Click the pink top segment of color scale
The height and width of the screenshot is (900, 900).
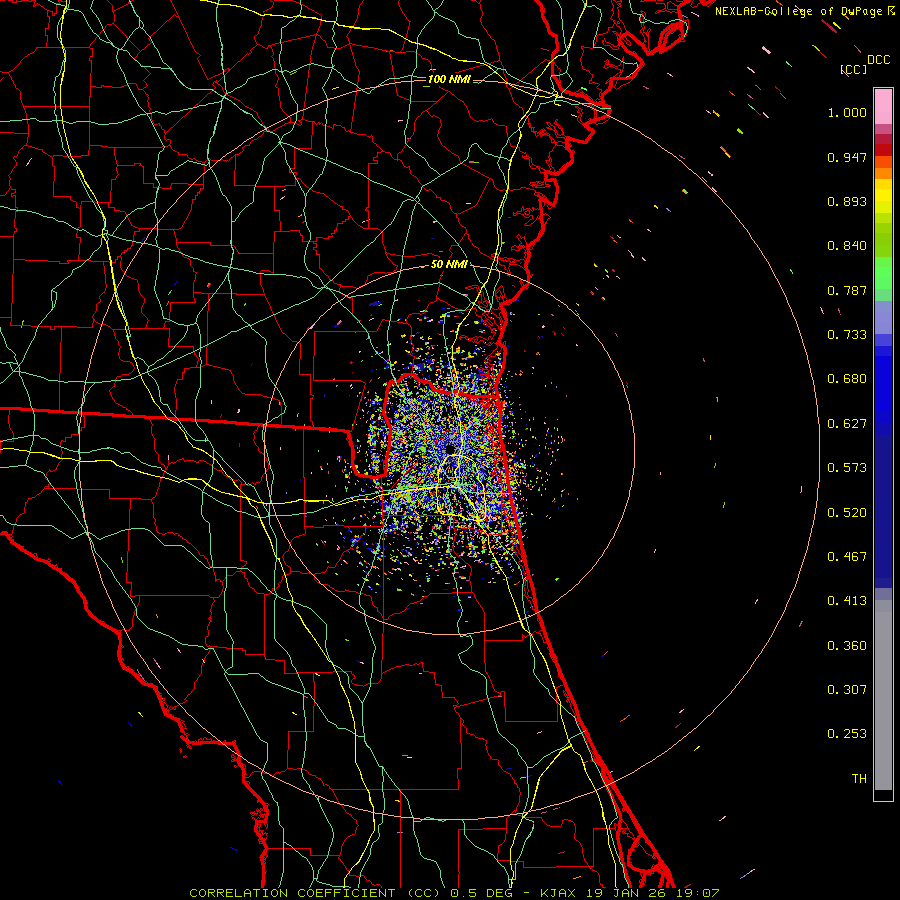click(x=883, y=107)
